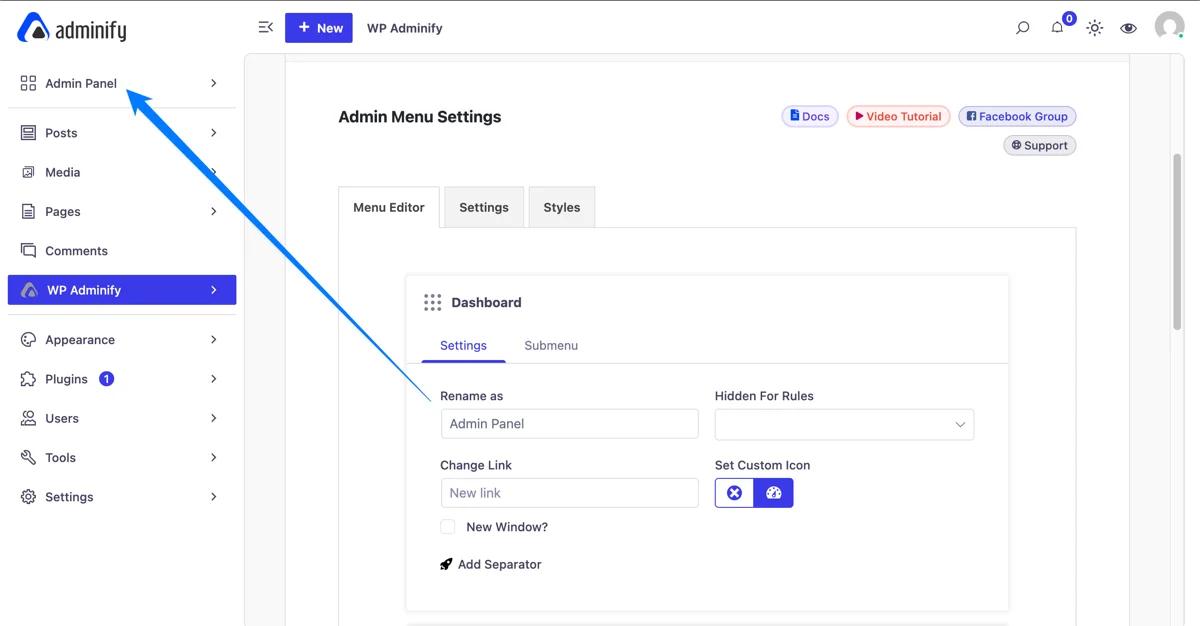
Task: Click the Posts sidebar icon
Action: 28,133
